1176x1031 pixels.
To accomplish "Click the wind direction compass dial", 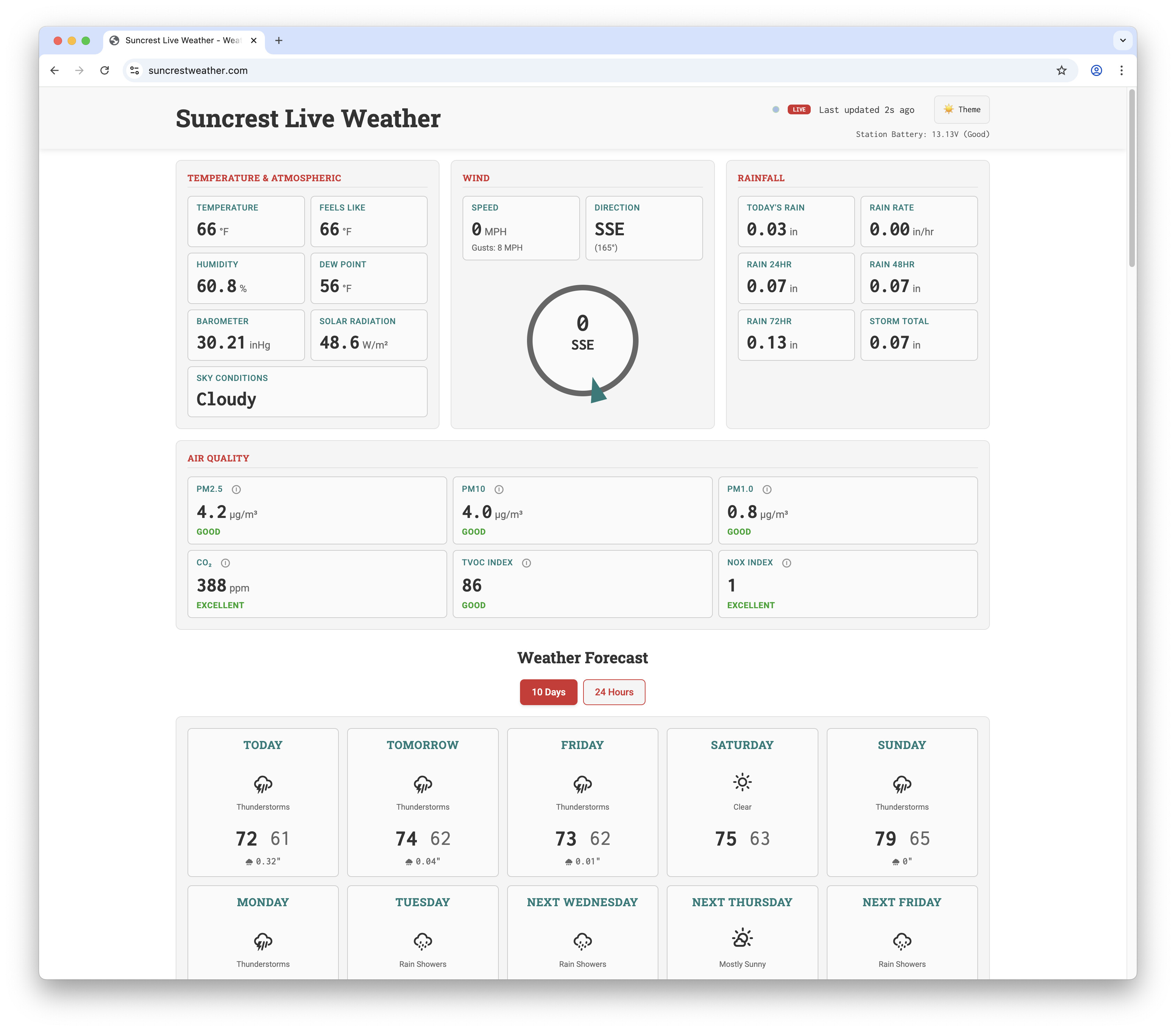I will pos(582,341).
